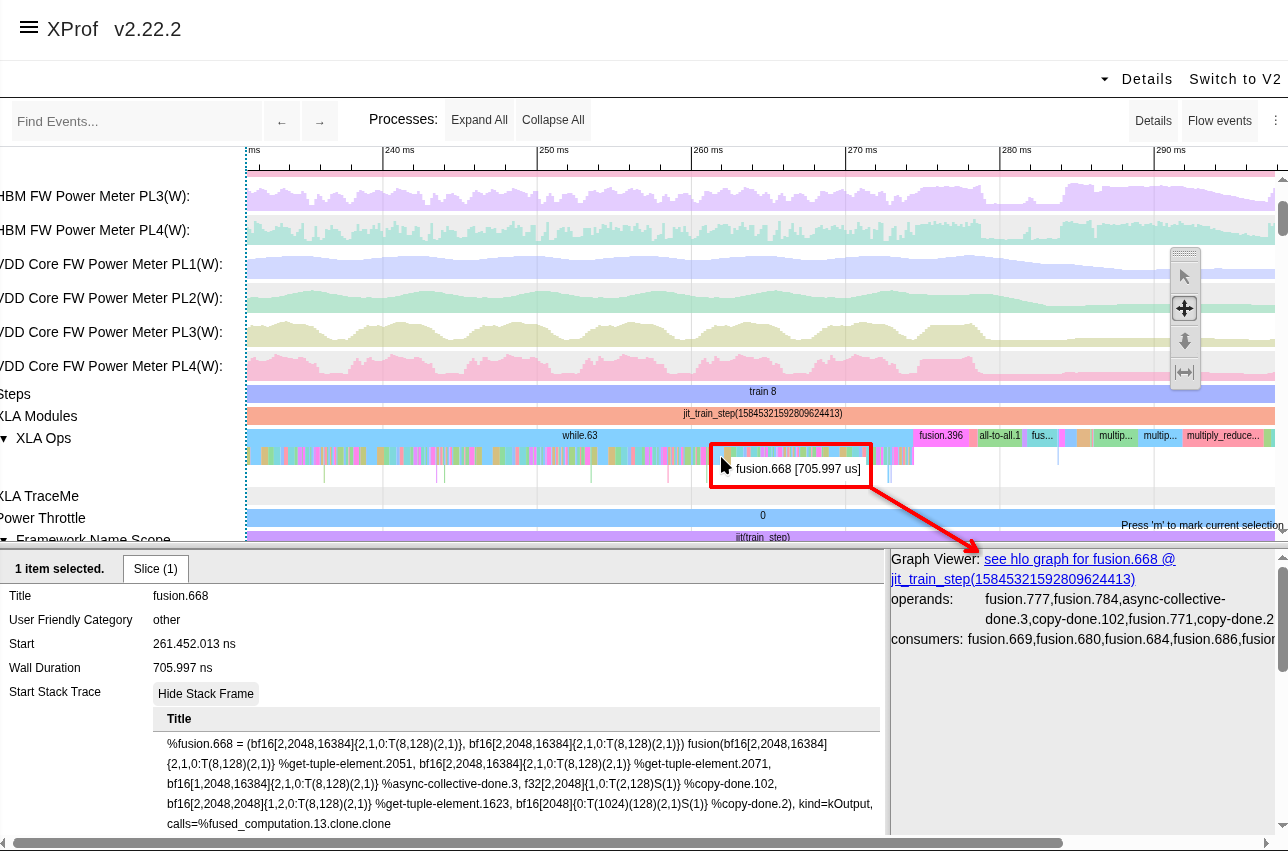Screen dimensions: 1288x851
Task: Click the XLA Modules track label
Action: click(38, 416)
